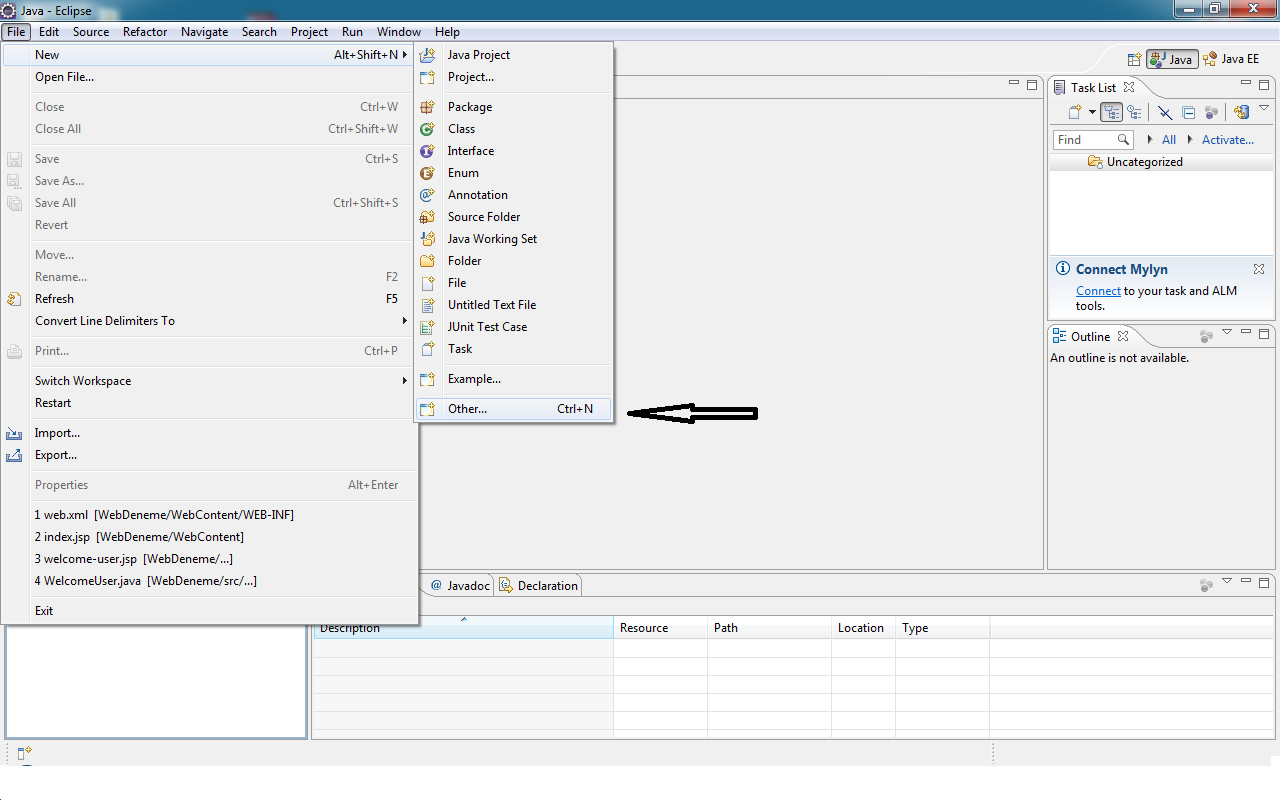Click the Open Perspective icon

click(x=1134, y=59)
